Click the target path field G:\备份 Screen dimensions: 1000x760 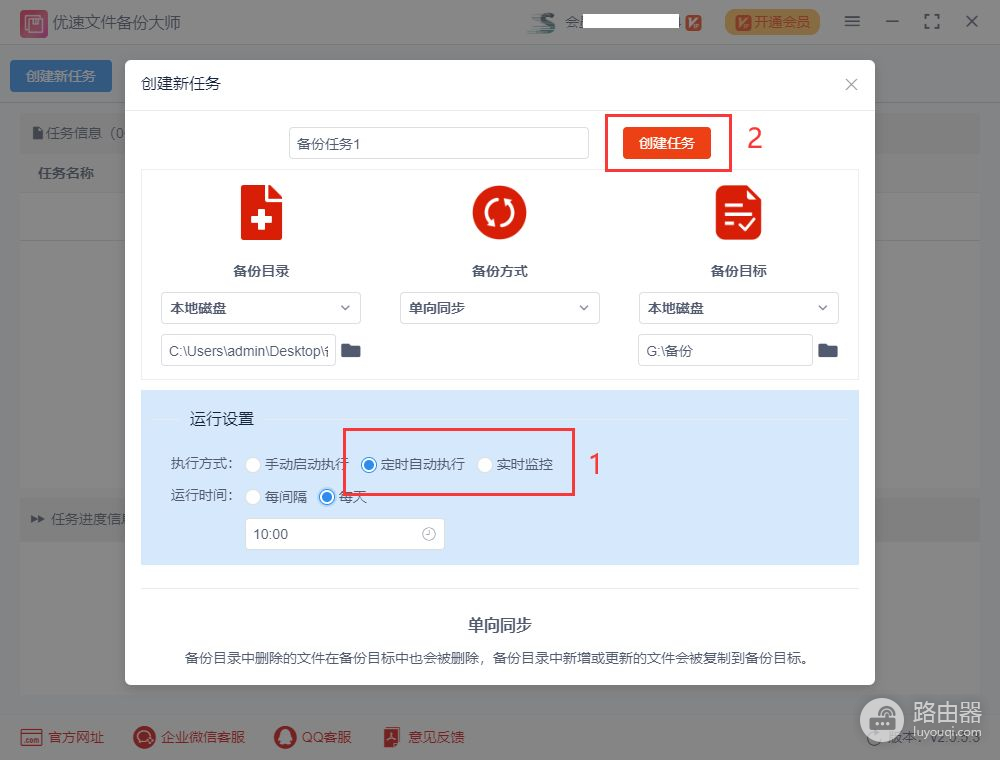tap(725, 351)
